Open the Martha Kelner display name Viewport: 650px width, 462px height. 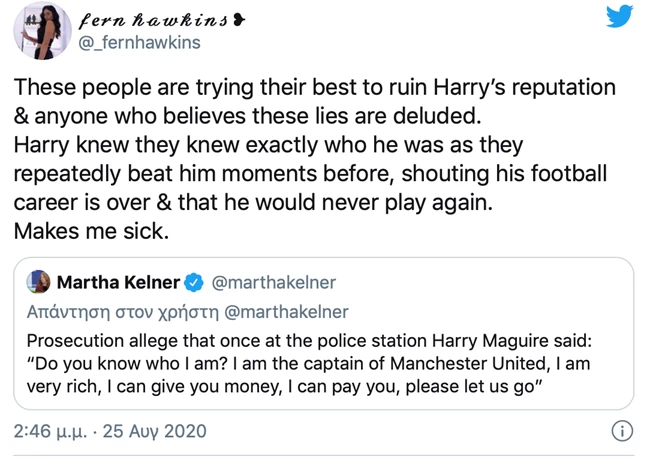coord(118,282)
